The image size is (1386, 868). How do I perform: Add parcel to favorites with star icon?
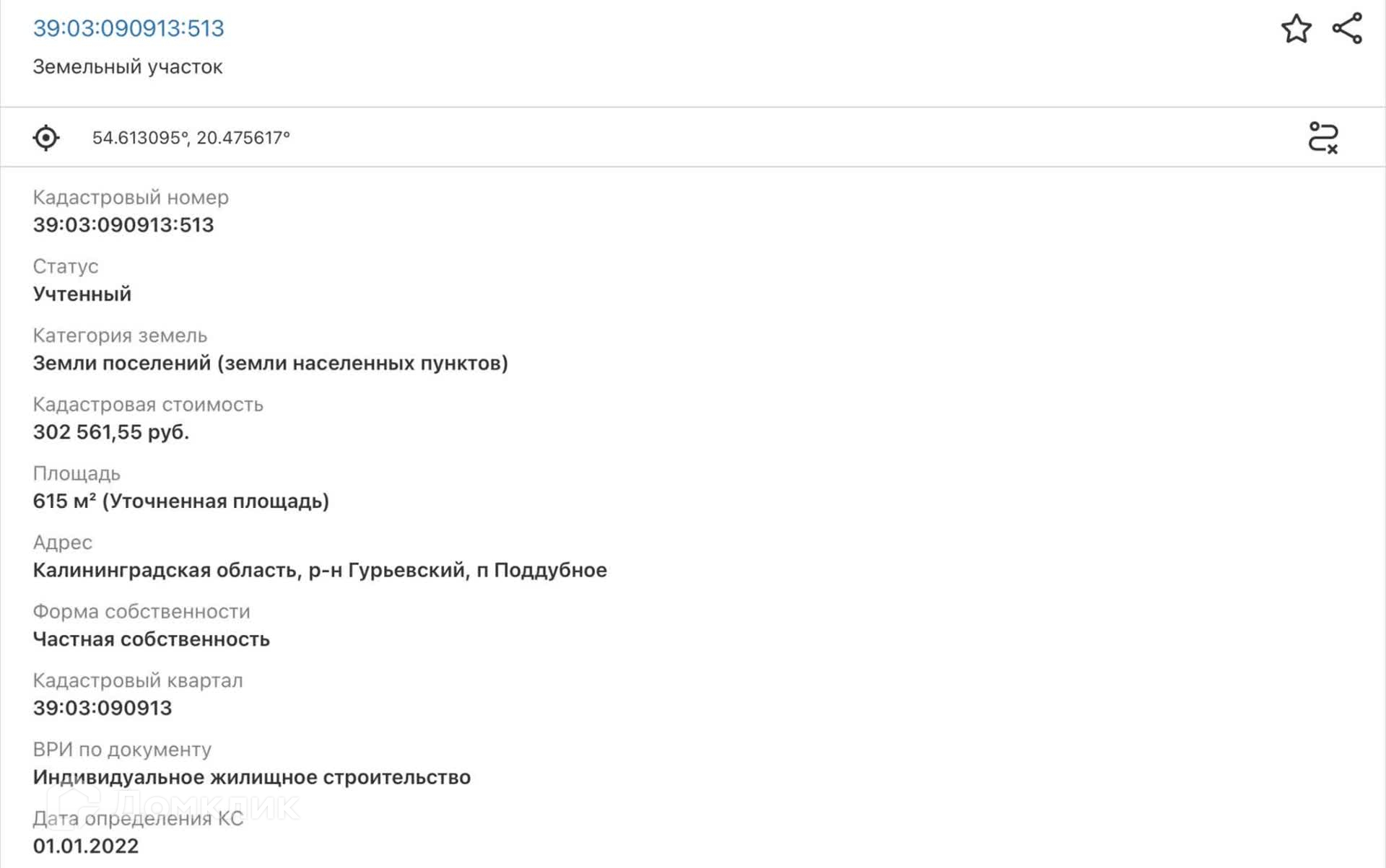1296,29
